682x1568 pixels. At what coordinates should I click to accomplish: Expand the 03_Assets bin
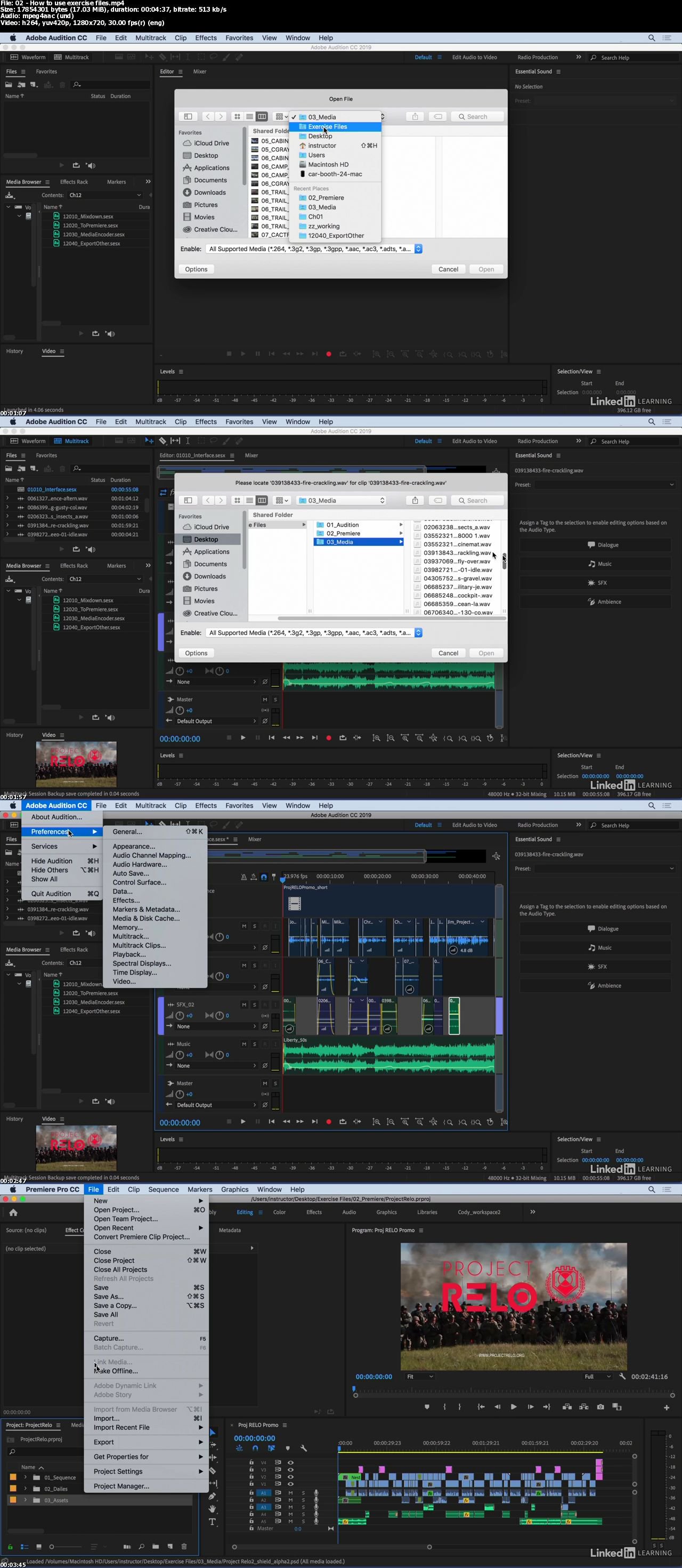[26, 1500]
